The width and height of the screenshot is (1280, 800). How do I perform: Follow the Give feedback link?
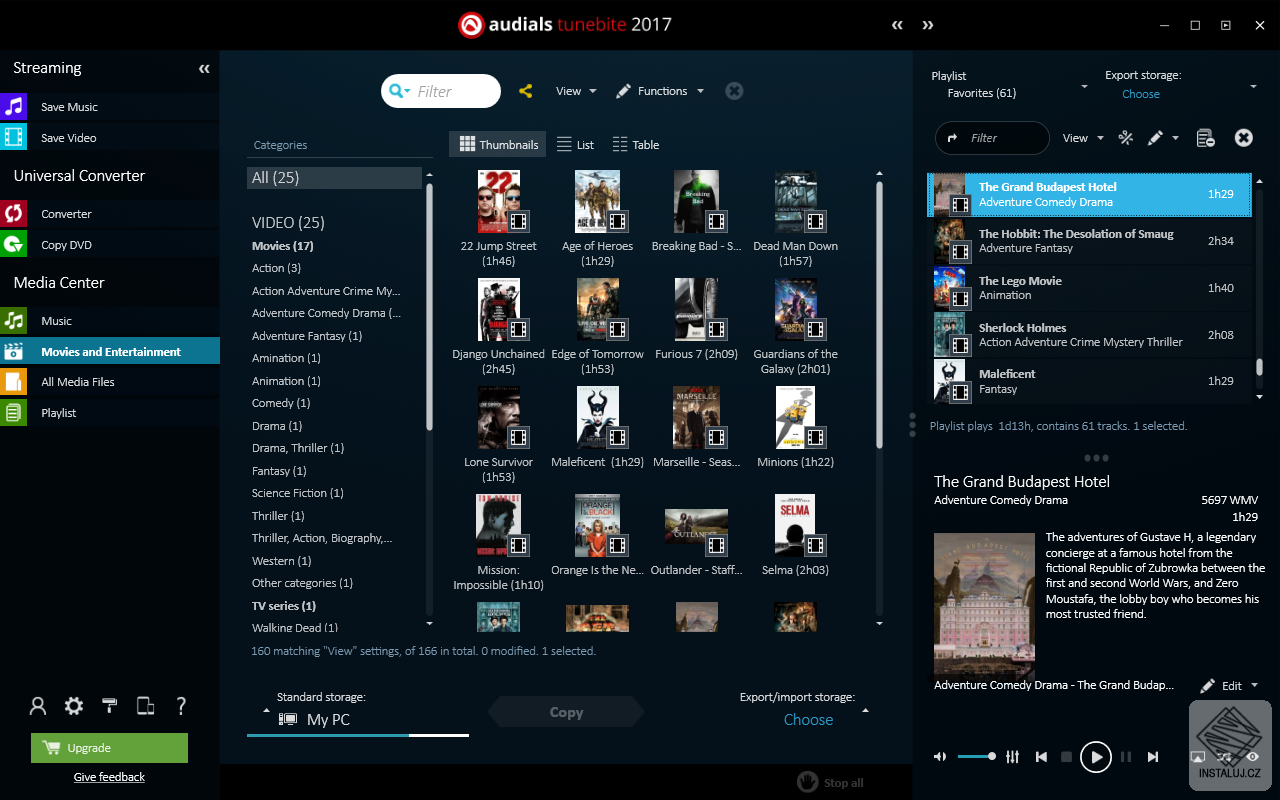point(109,777)
